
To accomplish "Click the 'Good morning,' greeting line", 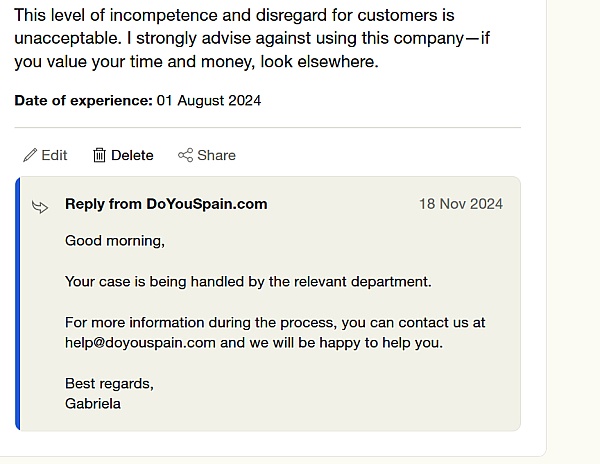I will [x=115, y=241].
